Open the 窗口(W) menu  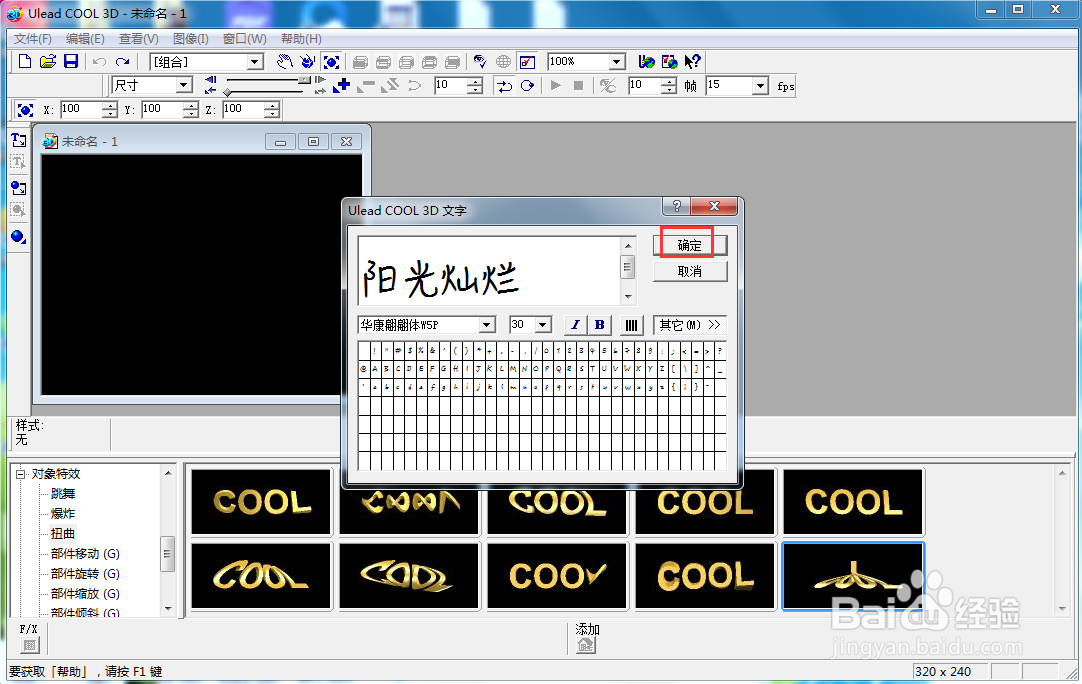coord(244,39)
